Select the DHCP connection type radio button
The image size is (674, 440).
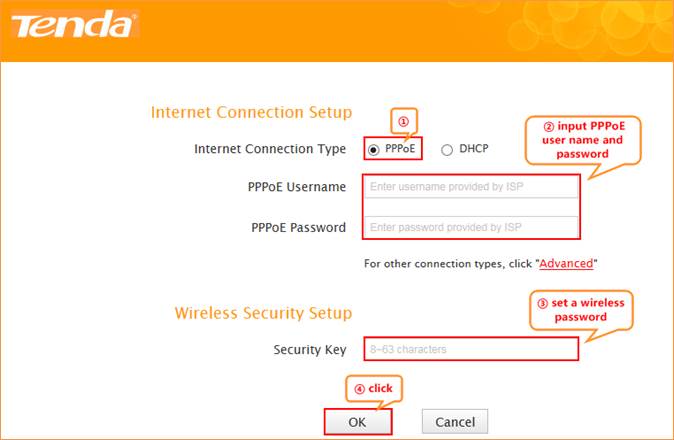pyautogui.click(x=447, y=150)
